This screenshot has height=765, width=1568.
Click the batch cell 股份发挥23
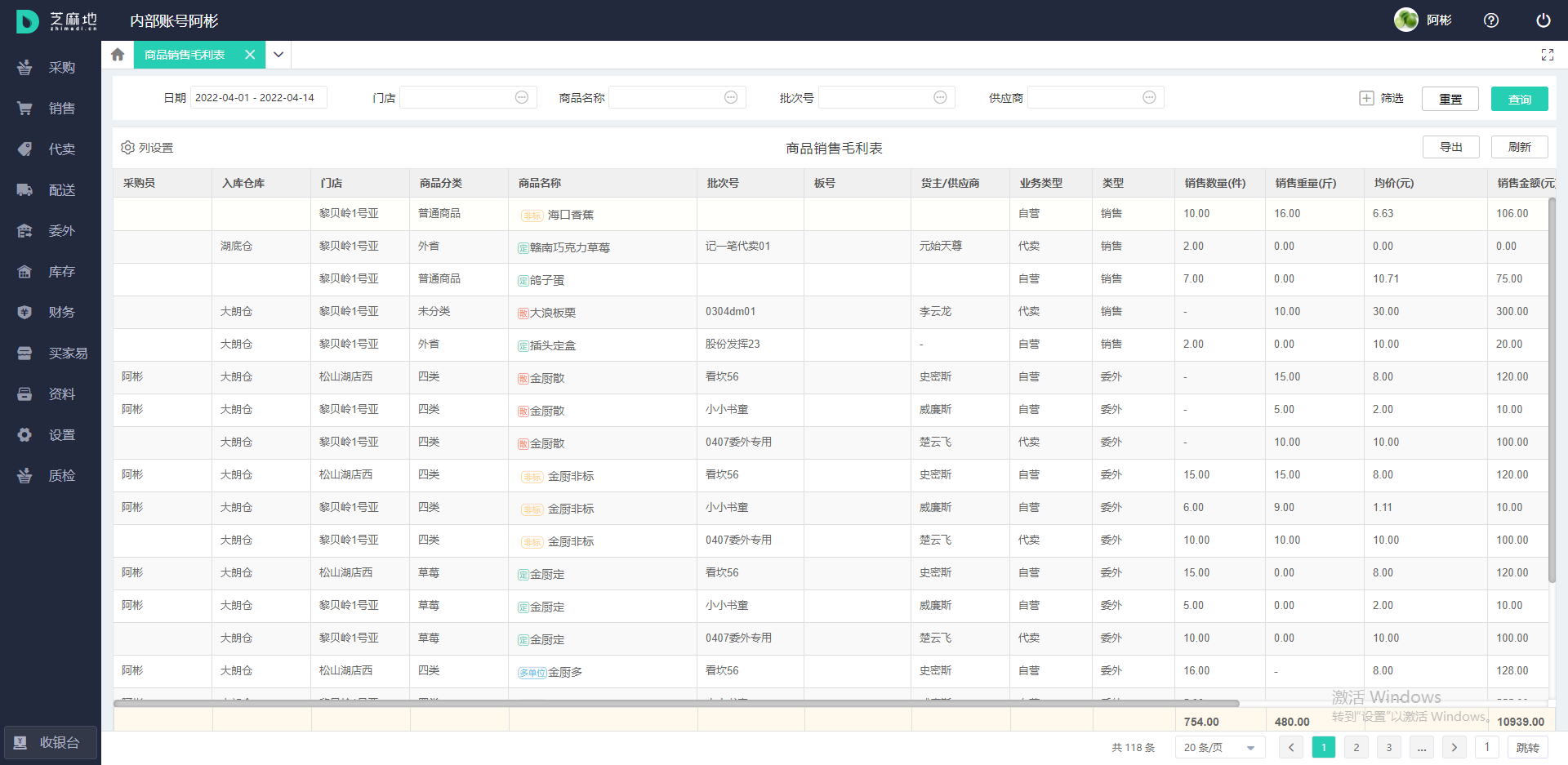(x=750, y=344)
